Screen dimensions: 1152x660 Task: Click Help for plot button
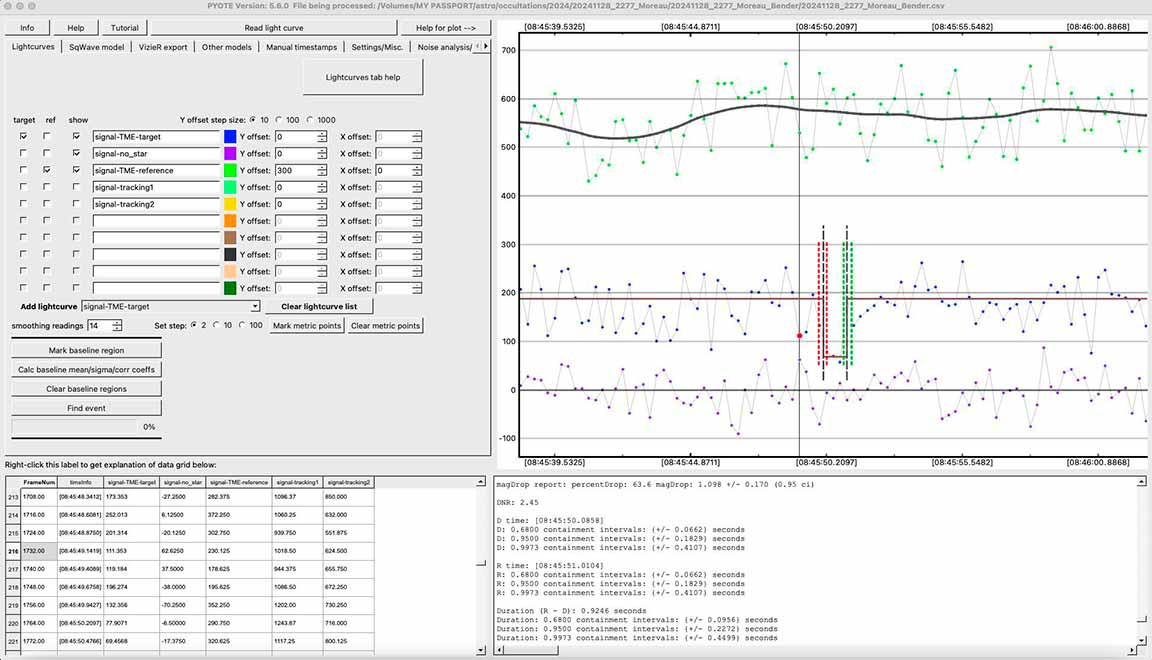pyautogui.click(x=445, y=28)
